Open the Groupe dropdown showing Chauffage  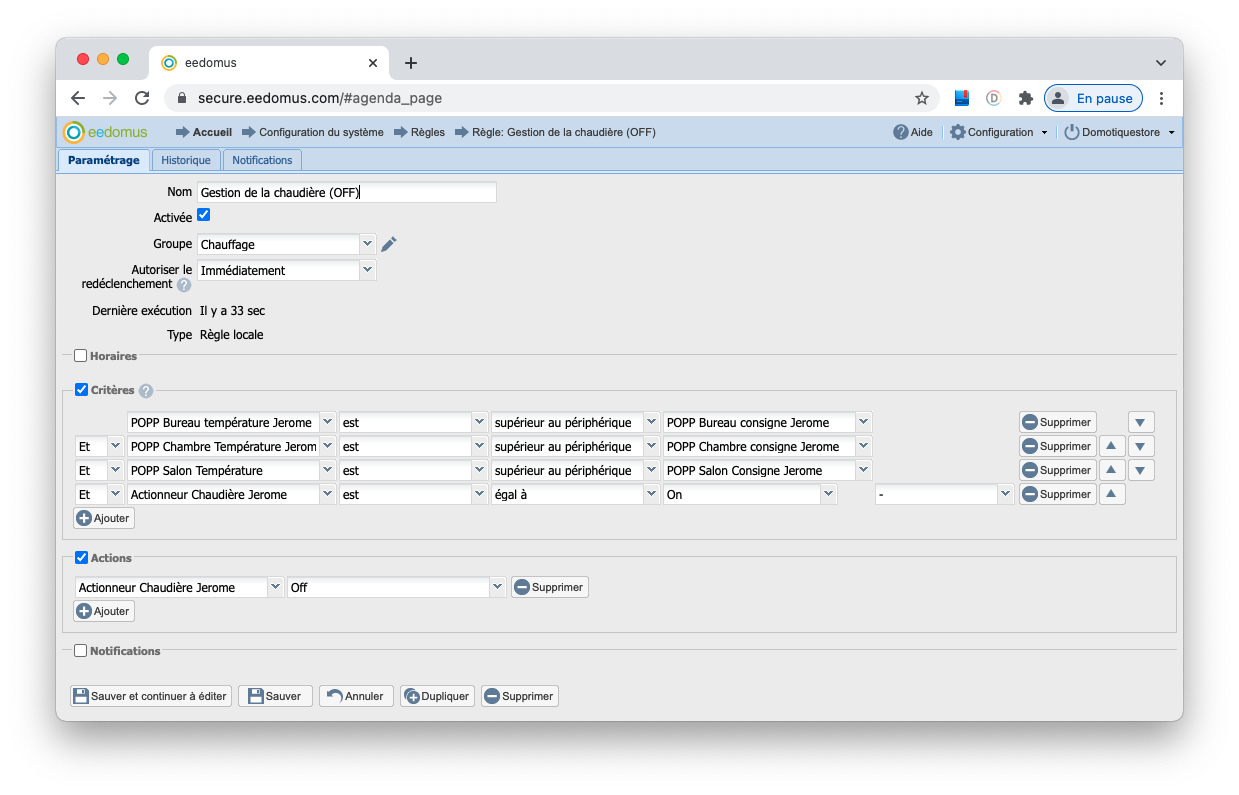[367, 244]
